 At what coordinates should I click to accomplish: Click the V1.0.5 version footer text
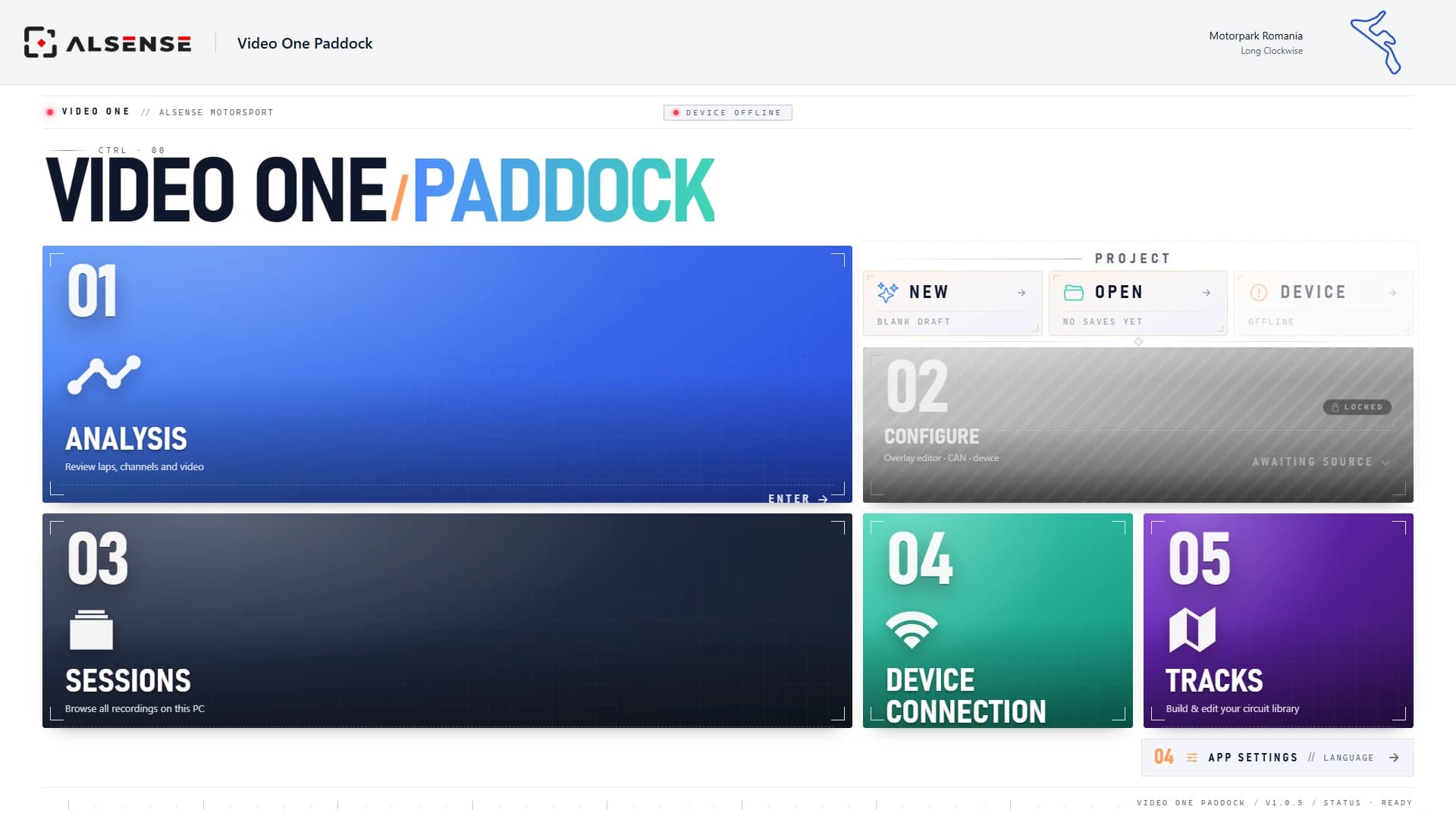point(1284,802)
